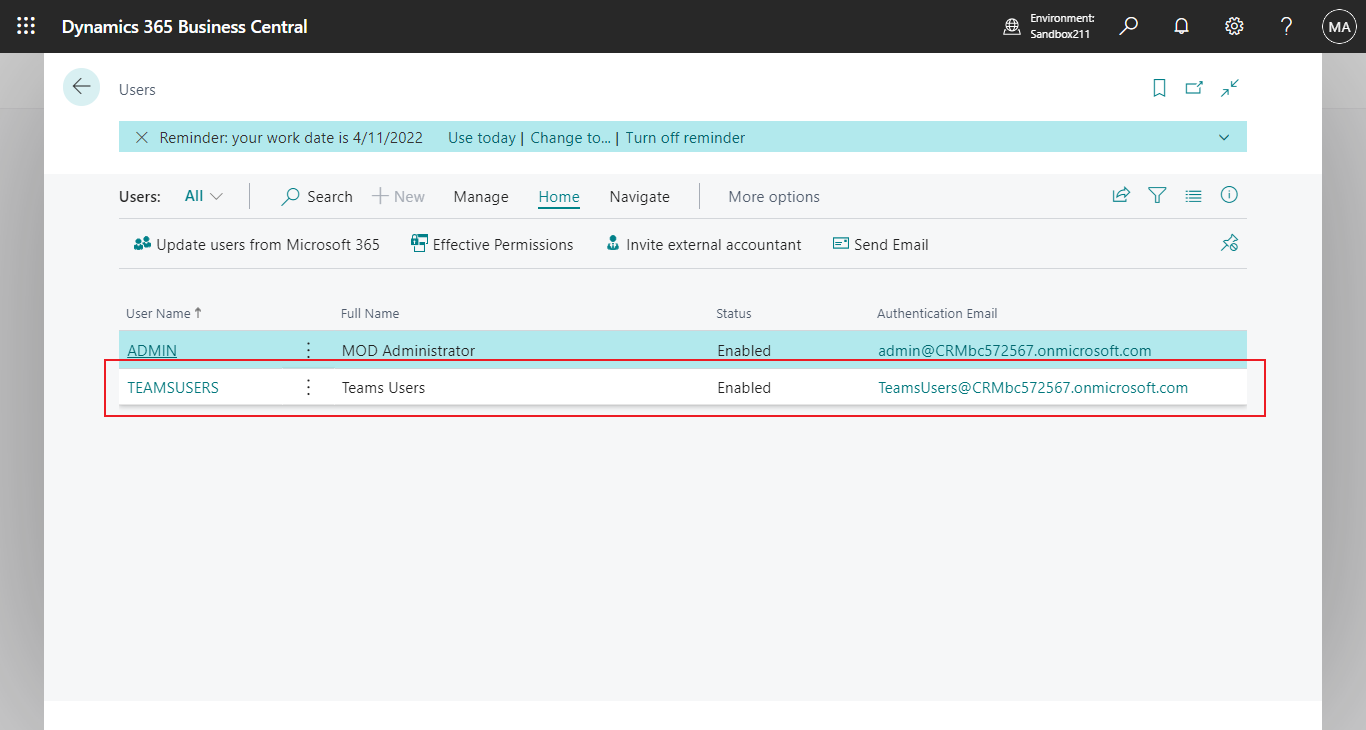Click the back arrow button
Screen dimensions: 1366x730
(x=81, y=87)
